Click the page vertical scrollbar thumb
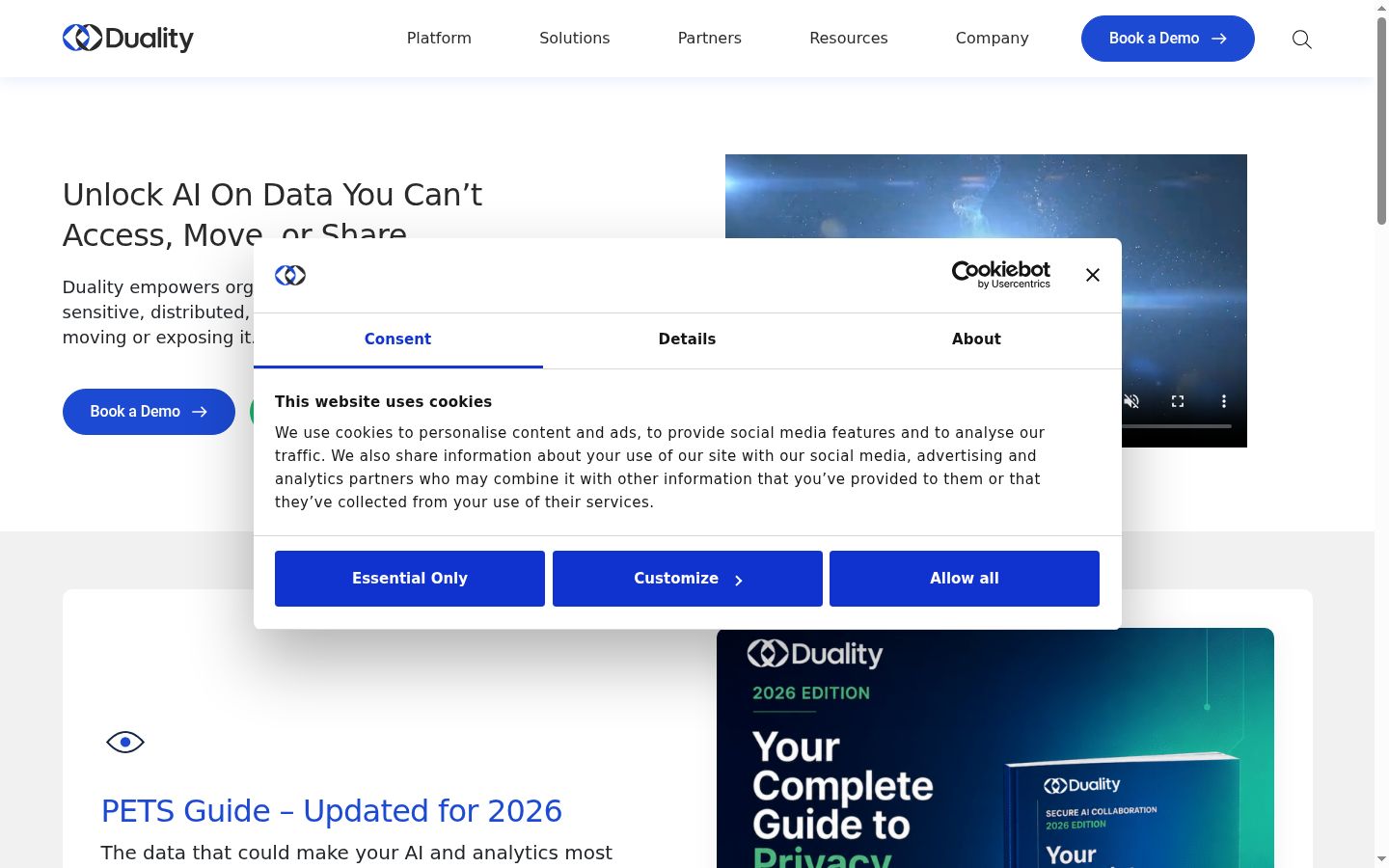This screenshot has height=868, width=1389. pyautogui.click(x=1381, y=121)
